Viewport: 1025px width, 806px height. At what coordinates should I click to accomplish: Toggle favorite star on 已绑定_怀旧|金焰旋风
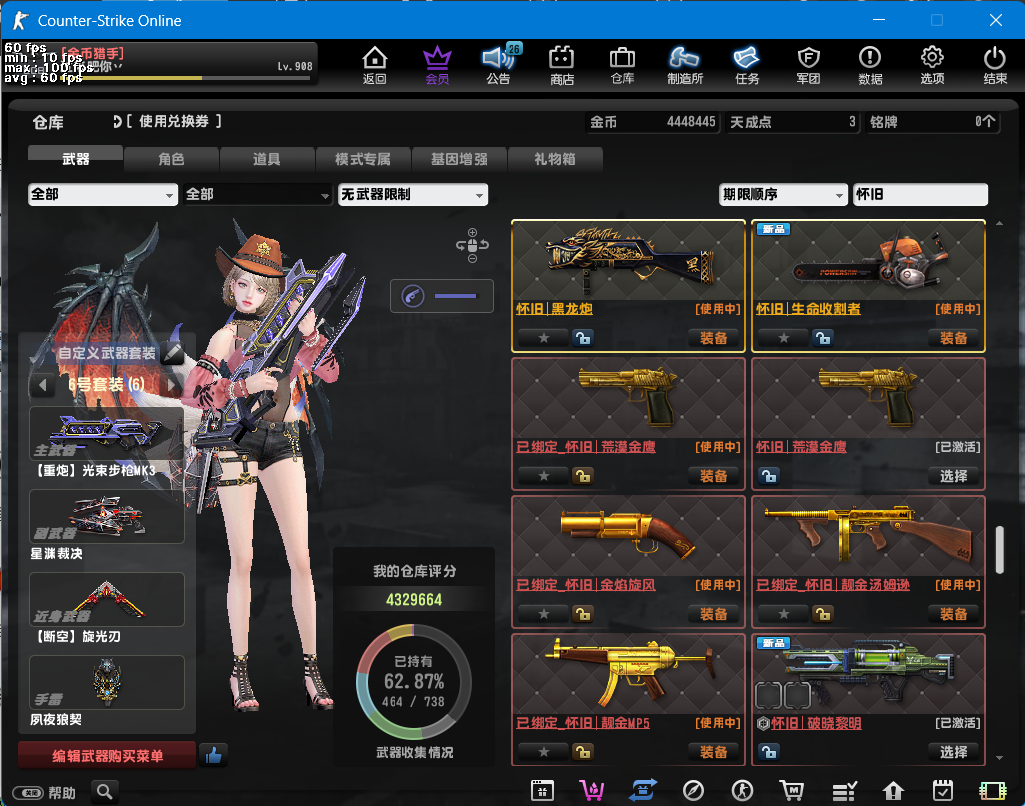tap(543, 614)
